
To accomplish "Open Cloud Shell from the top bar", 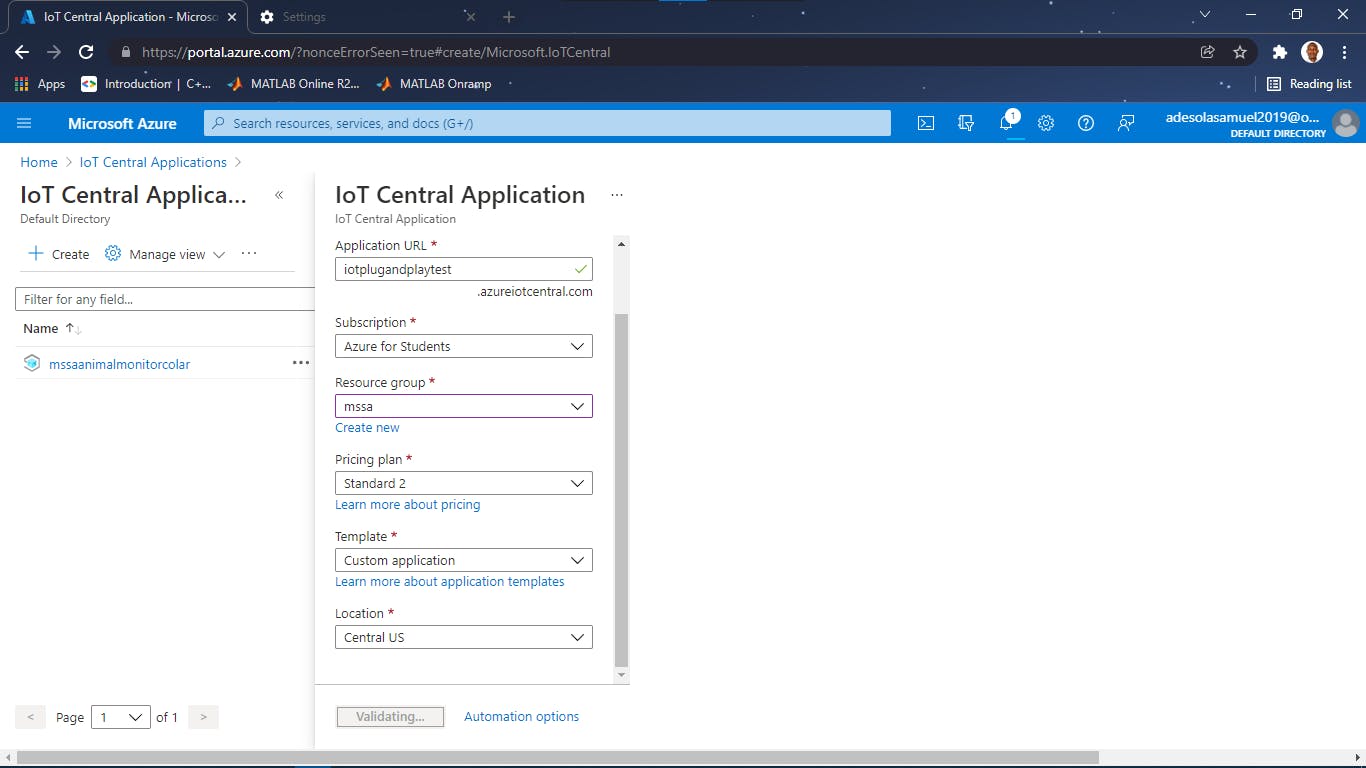I will [926, 123].
